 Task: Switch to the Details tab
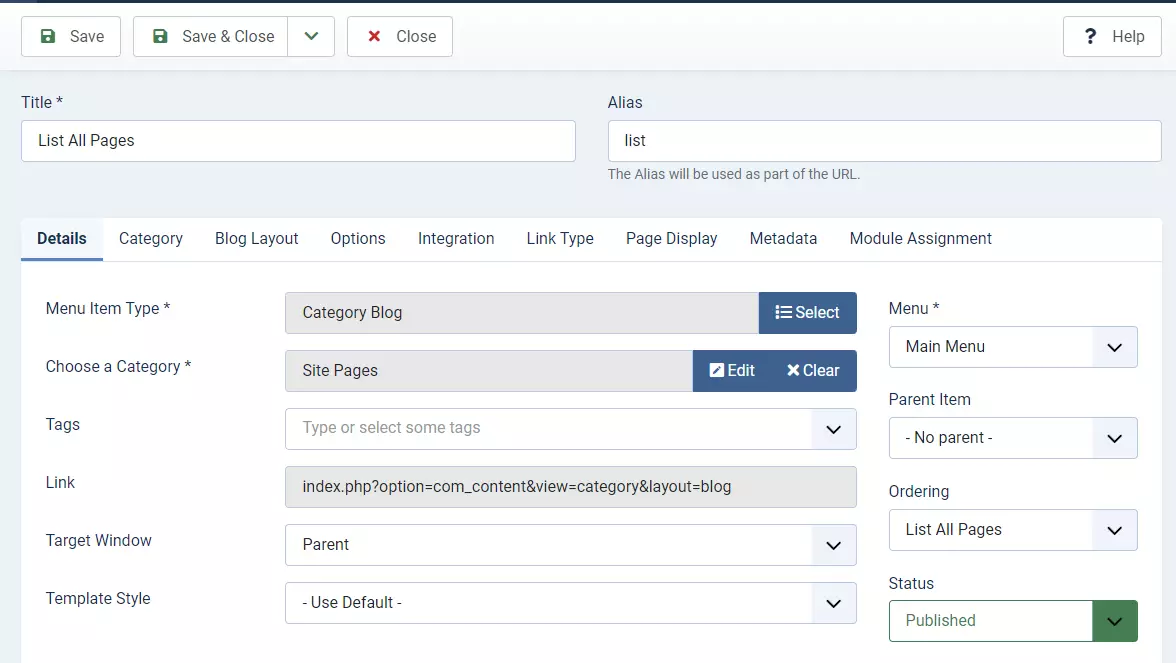click(x=62, y=238)
